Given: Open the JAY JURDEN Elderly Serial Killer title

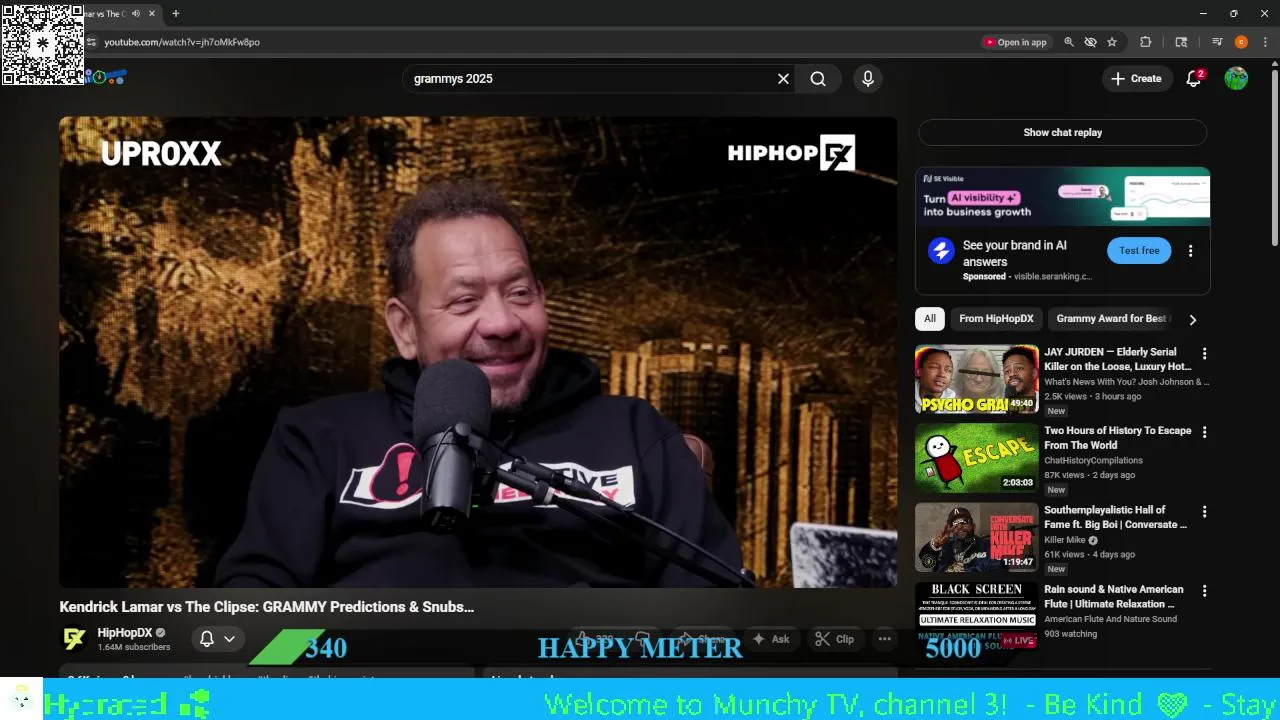Looking at the screenshot, I should point(1117,359).
